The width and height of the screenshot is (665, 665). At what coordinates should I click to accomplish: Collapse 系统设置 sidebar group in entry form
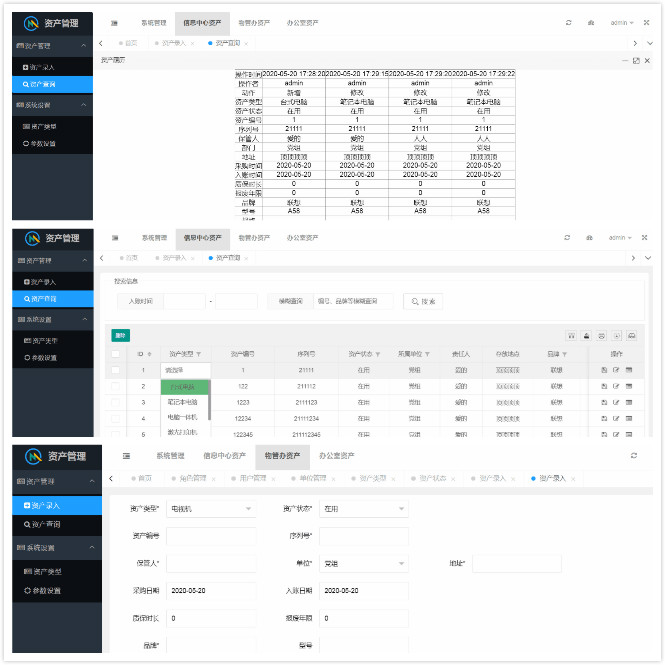(57, 548)
